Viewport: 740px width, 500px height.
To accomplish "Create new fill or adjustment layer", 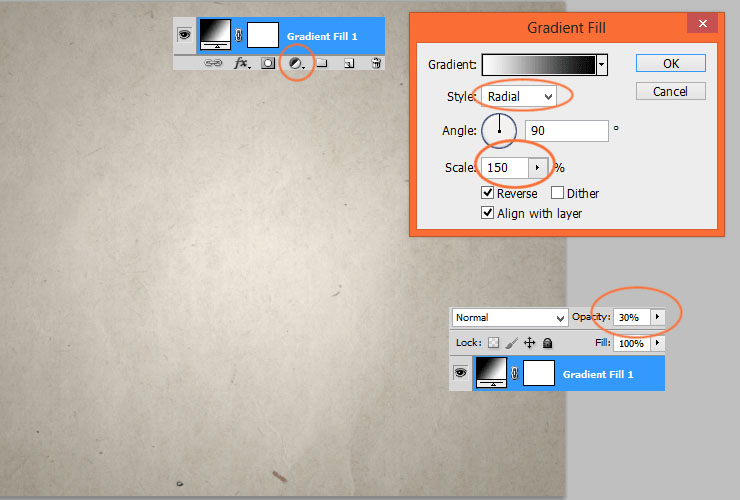I will click(x=296, y=63).
